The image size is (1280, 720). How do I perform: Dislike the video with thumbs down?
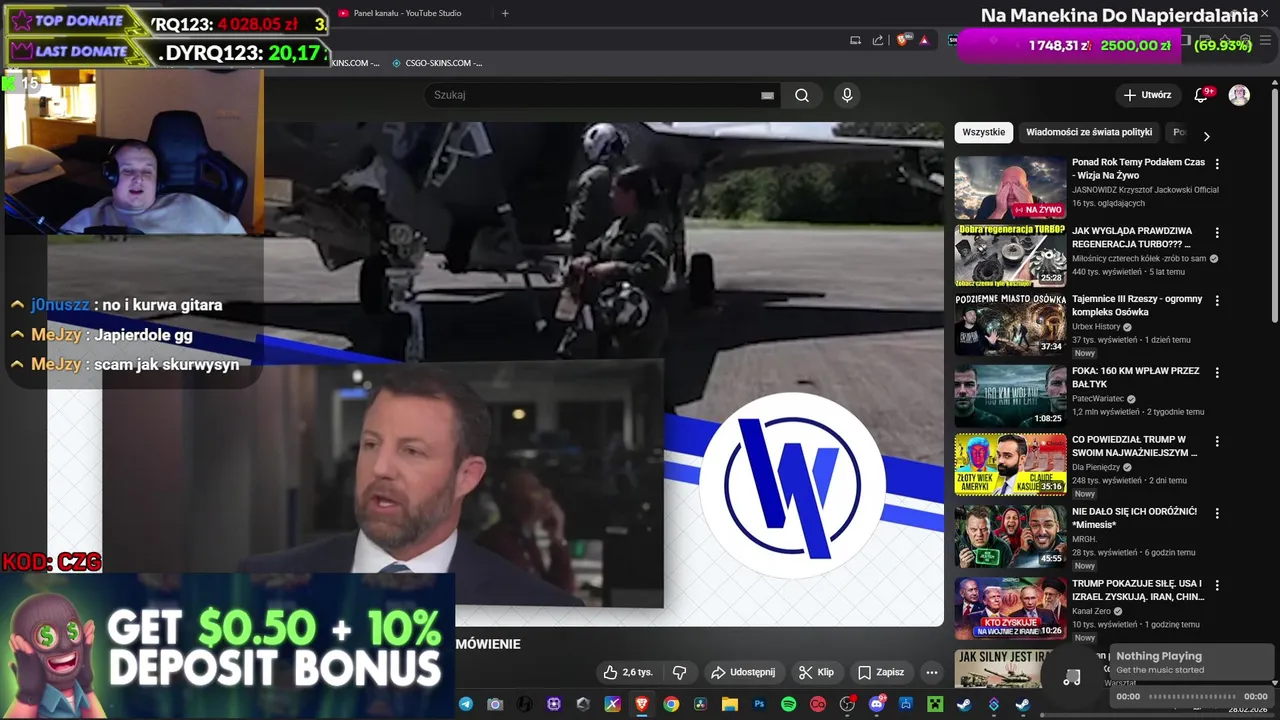pos(680,672)
